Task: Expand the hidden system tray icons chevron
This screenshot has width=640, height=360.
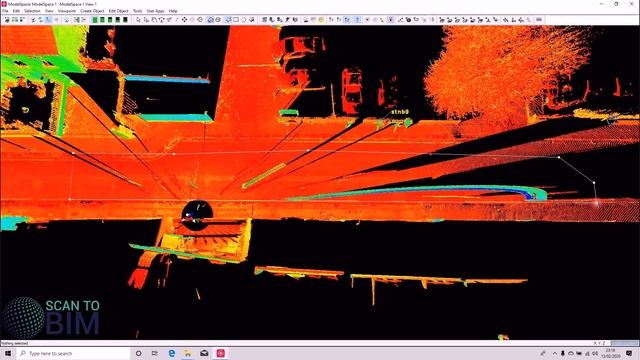Action: coord(555,353)
